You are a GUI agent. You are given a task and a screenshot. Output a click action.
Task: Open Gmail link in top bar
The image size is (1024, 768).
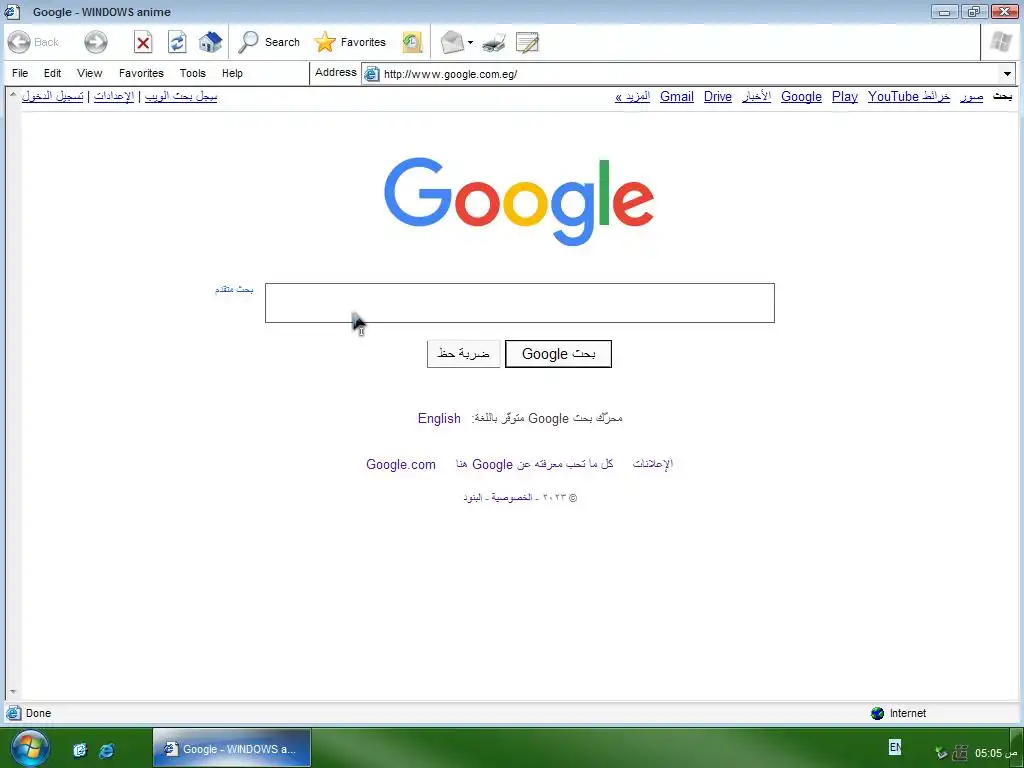[x=677, y=97]
